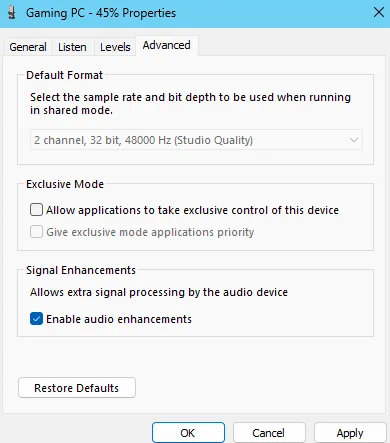
Task: Click the Default Format group label
Action: tap(65, 75)
